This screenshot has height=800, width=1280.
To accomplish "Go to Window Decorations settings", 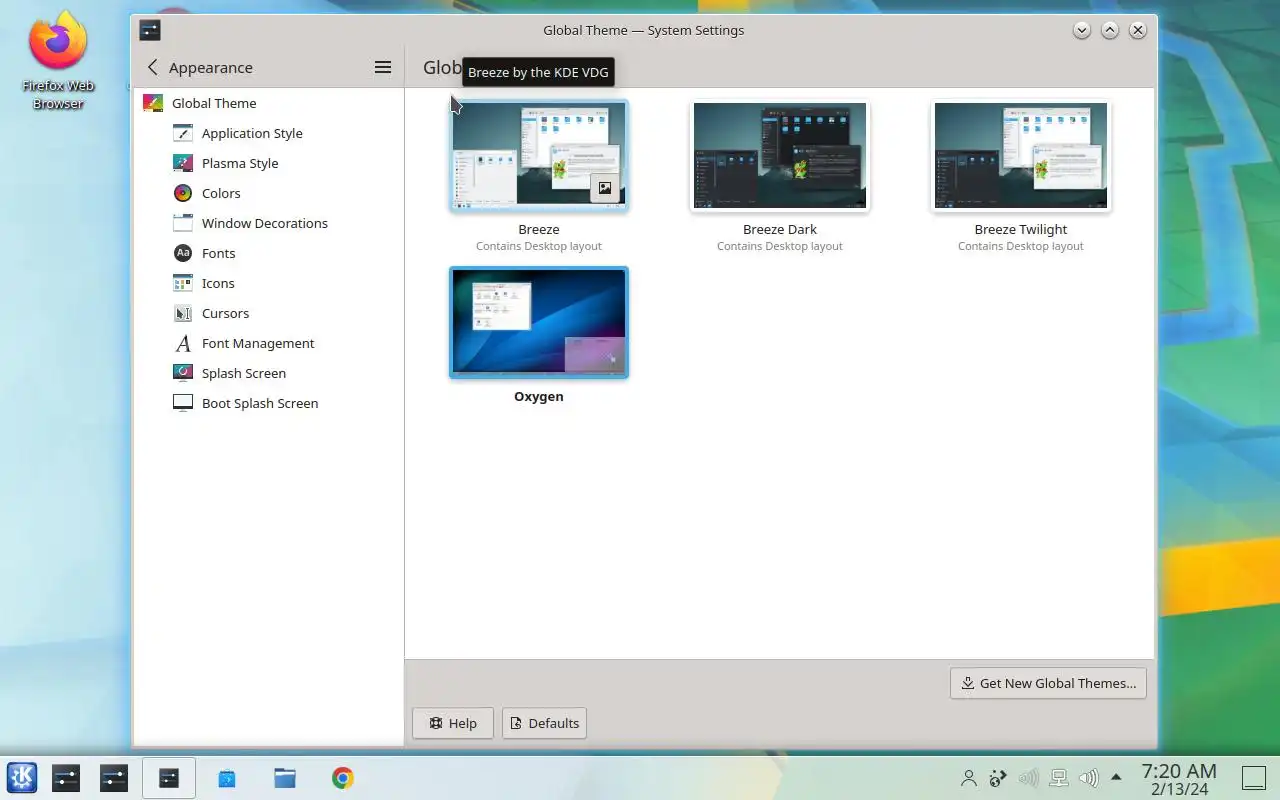I will coord(268,223).
